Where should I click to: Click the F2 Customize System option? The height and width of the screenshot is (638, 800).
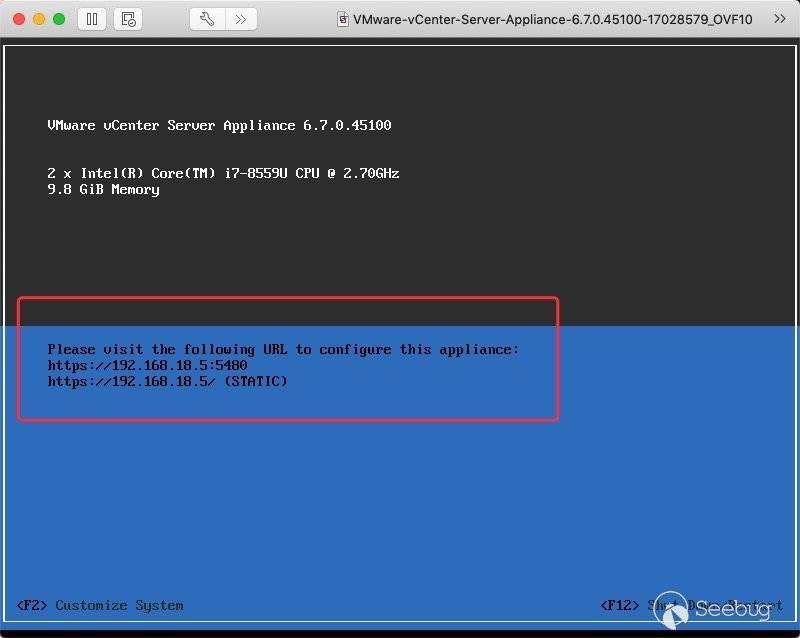pyautogui.click(x=100, y=605)
